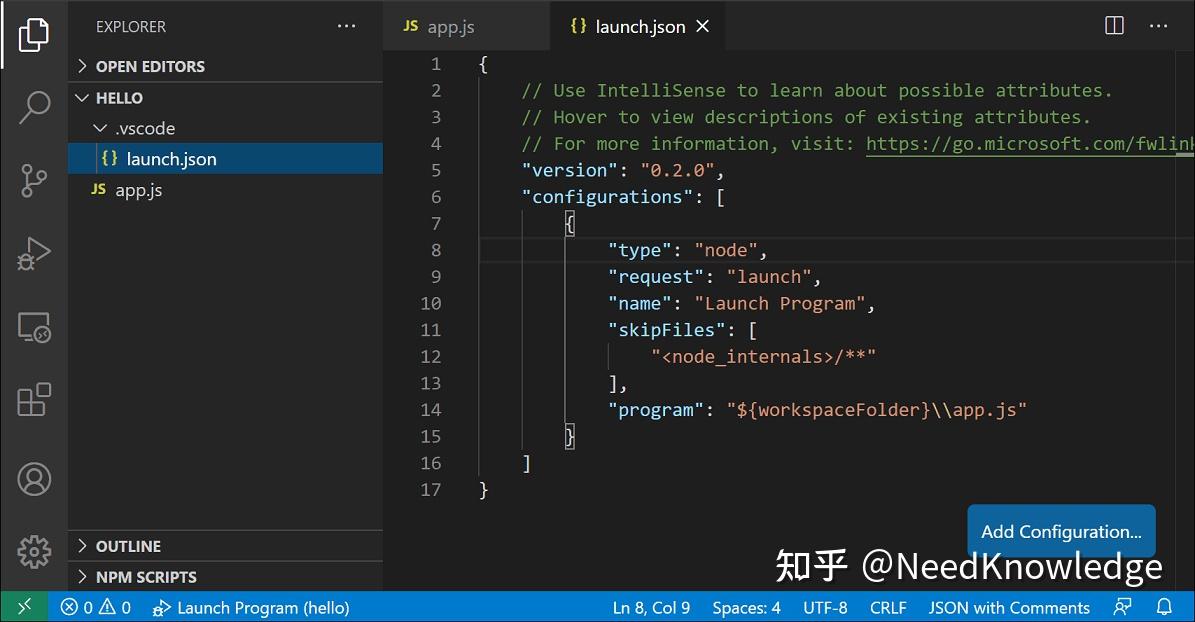Open the Run and Debug icon
Image resolution: width=1195 pixels, height=622 pixels.
click(x=34, y=253)
